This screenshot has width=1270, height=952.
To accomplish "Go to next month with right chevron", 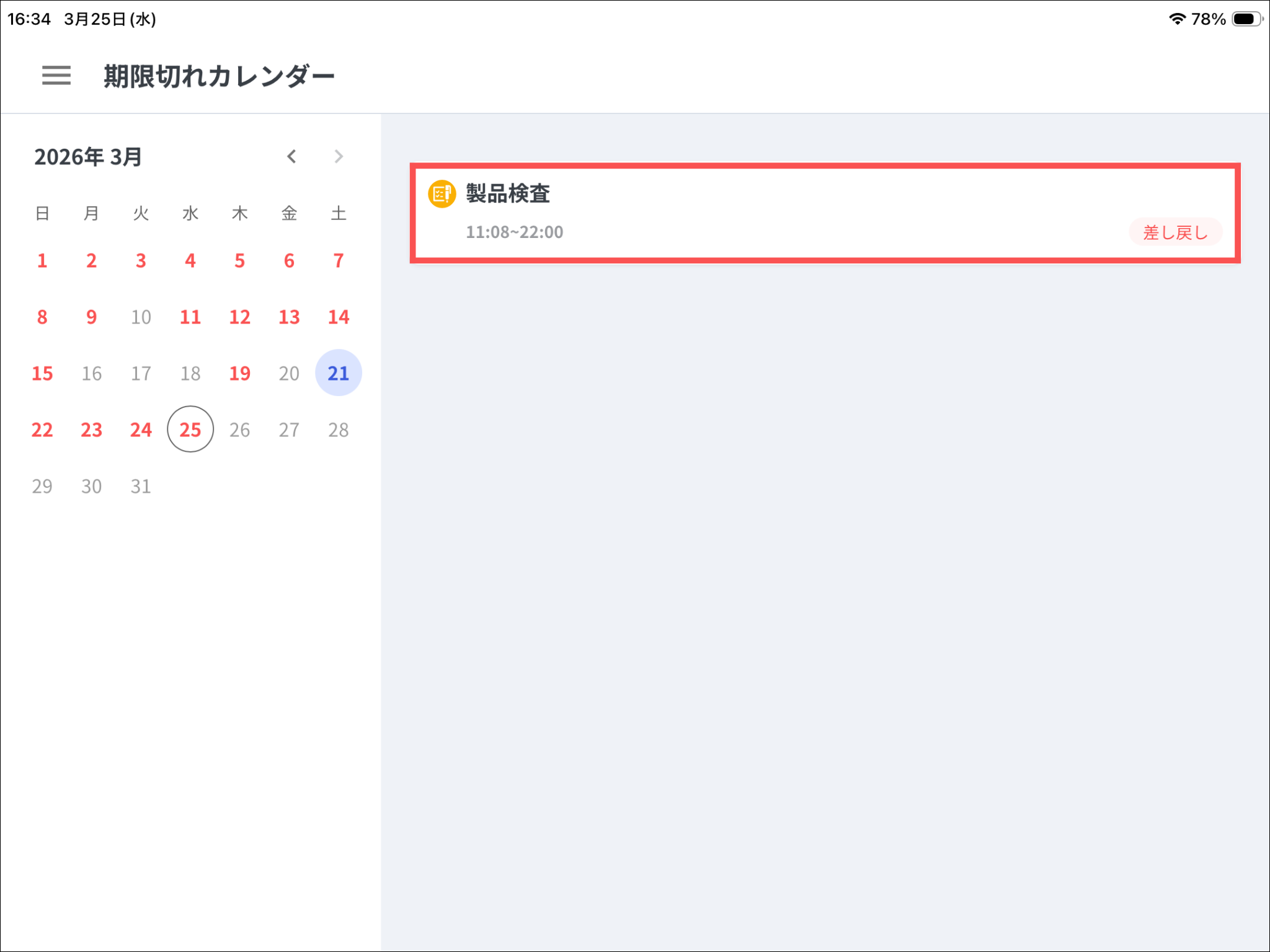I will (339, 157).
